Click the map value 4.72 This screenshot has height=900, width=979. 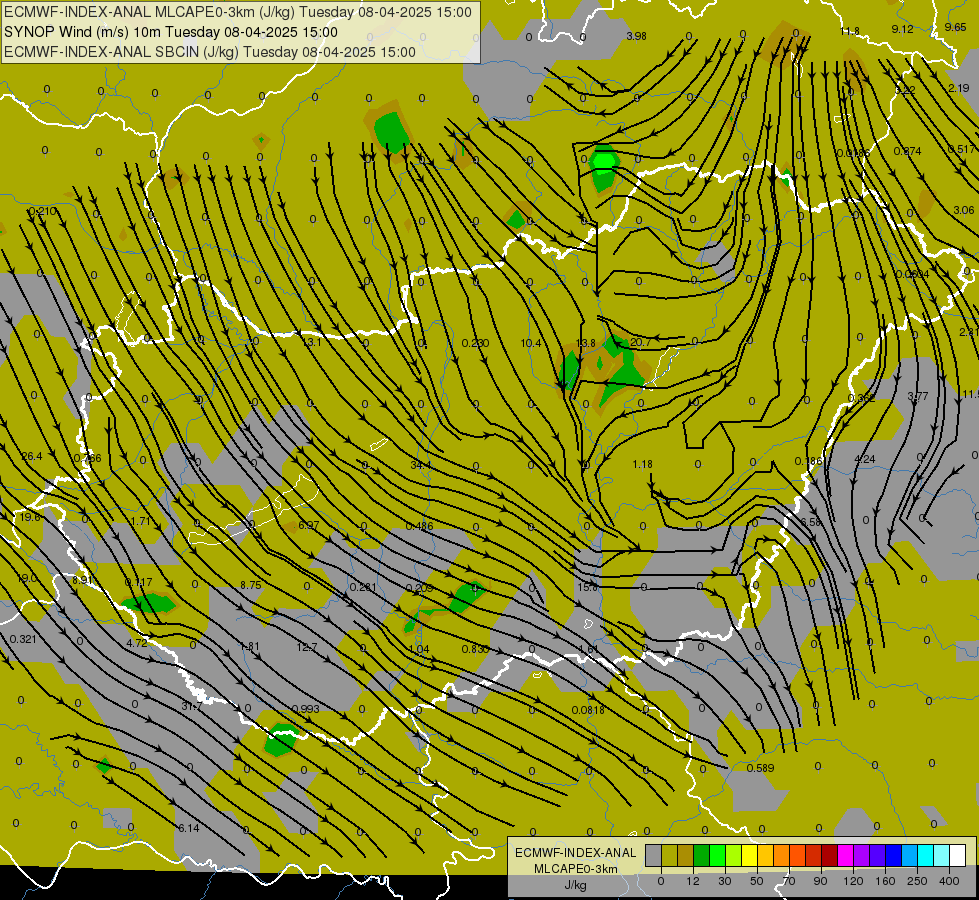137,643
